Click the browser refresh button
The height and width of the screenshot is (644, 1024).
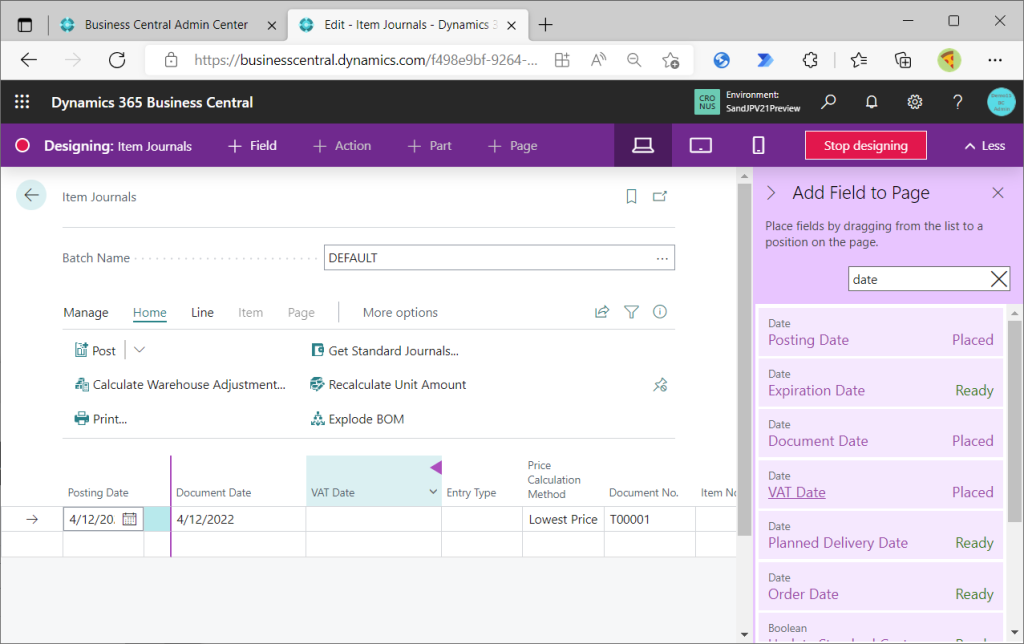click(x=117, y=60)
